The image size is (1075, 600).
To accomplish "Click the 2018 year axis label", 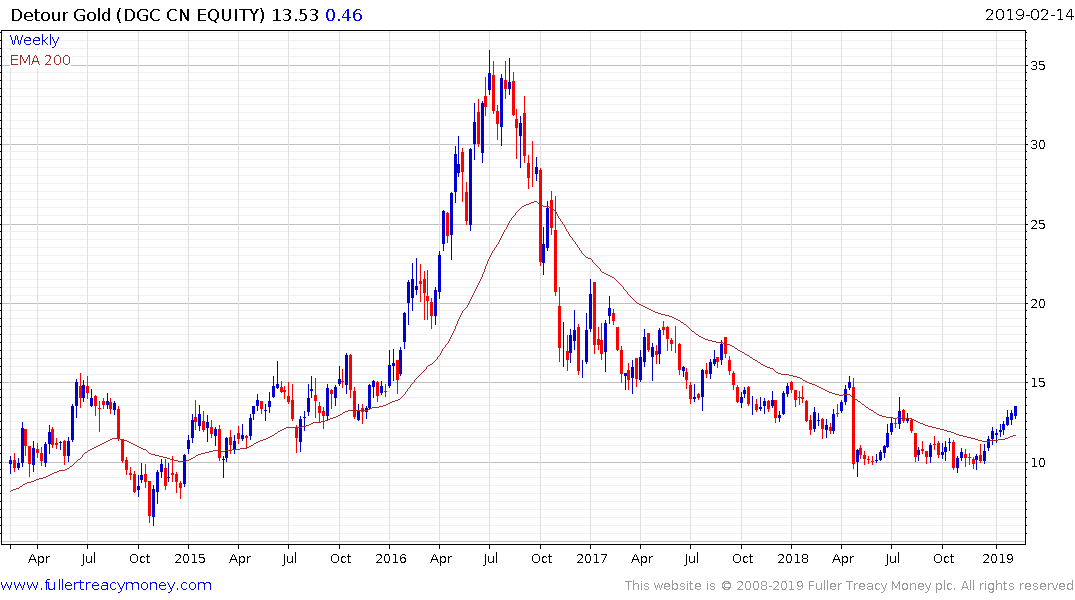I will click(x=793, y=558).
